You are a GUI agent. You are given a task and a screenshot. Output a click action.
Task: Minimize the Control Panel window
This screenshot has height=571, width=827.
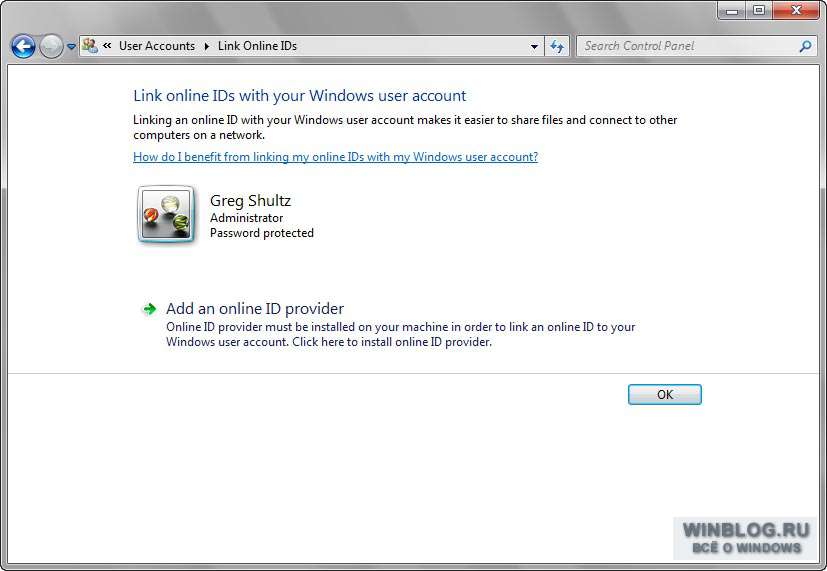pos(732,10)
